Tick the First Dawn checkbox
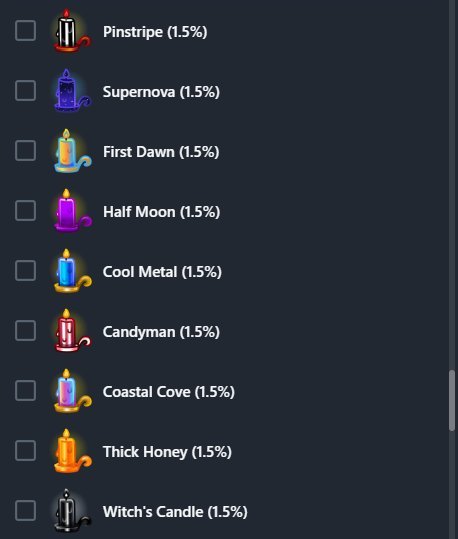Screen dimensions: 458x539 point(25,151)
